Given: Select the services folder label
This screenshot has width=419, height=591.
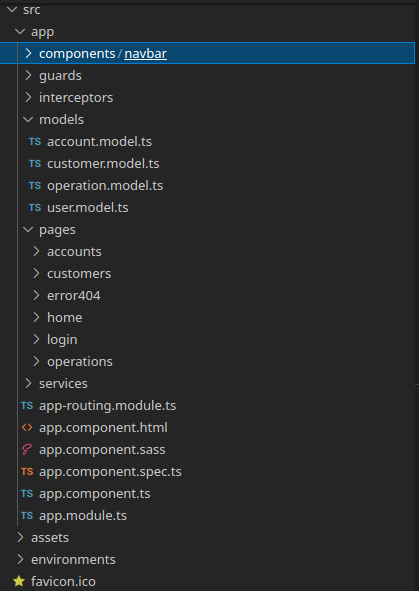Looking at the screenshot, I should click(63, 384).
